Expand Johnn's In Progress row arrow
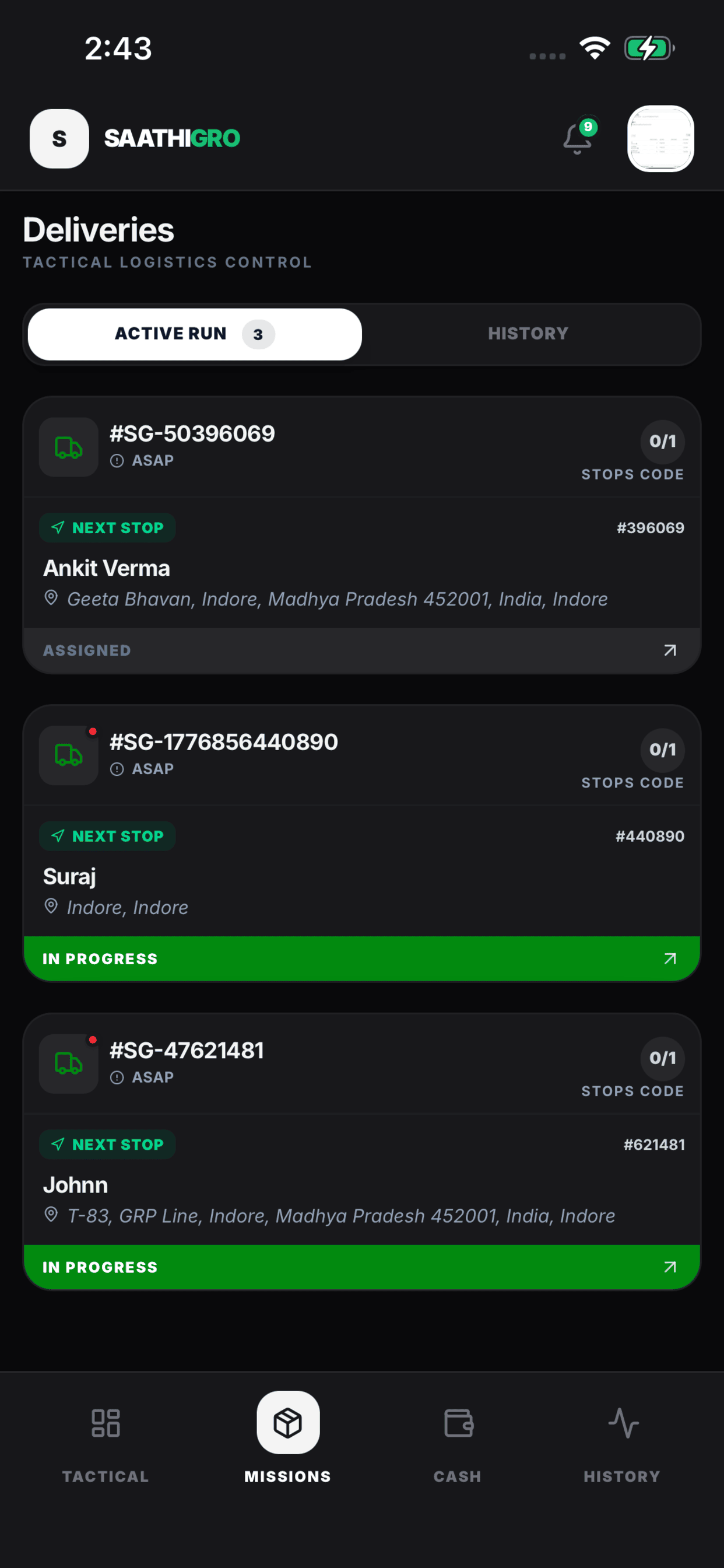Image resolution: width=724 pixels, height=1568 pixels. [x=670, y=1268]
